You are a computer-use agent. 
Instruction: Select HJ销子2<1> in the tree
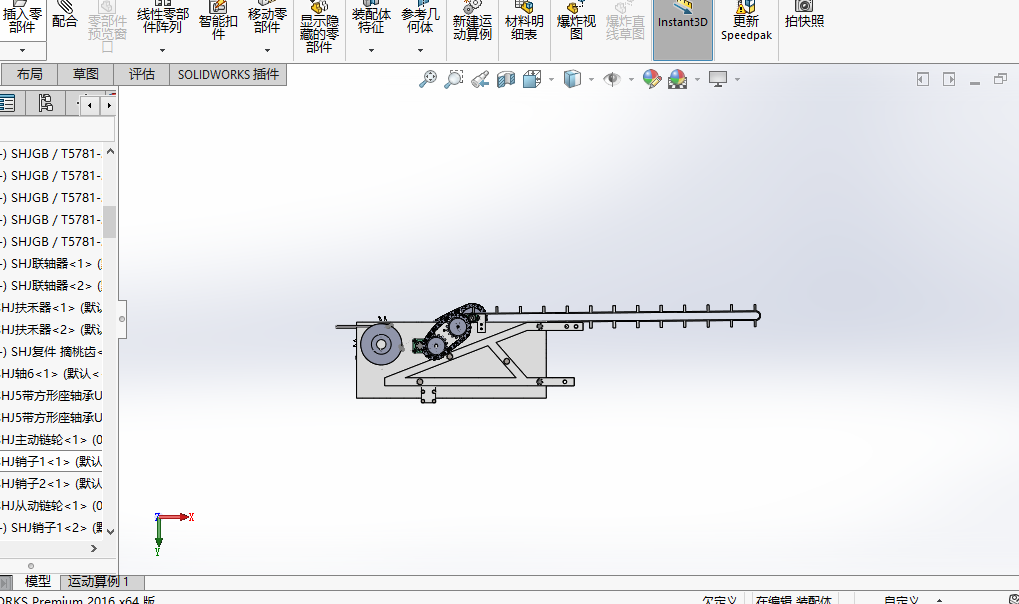coord(51,483)
